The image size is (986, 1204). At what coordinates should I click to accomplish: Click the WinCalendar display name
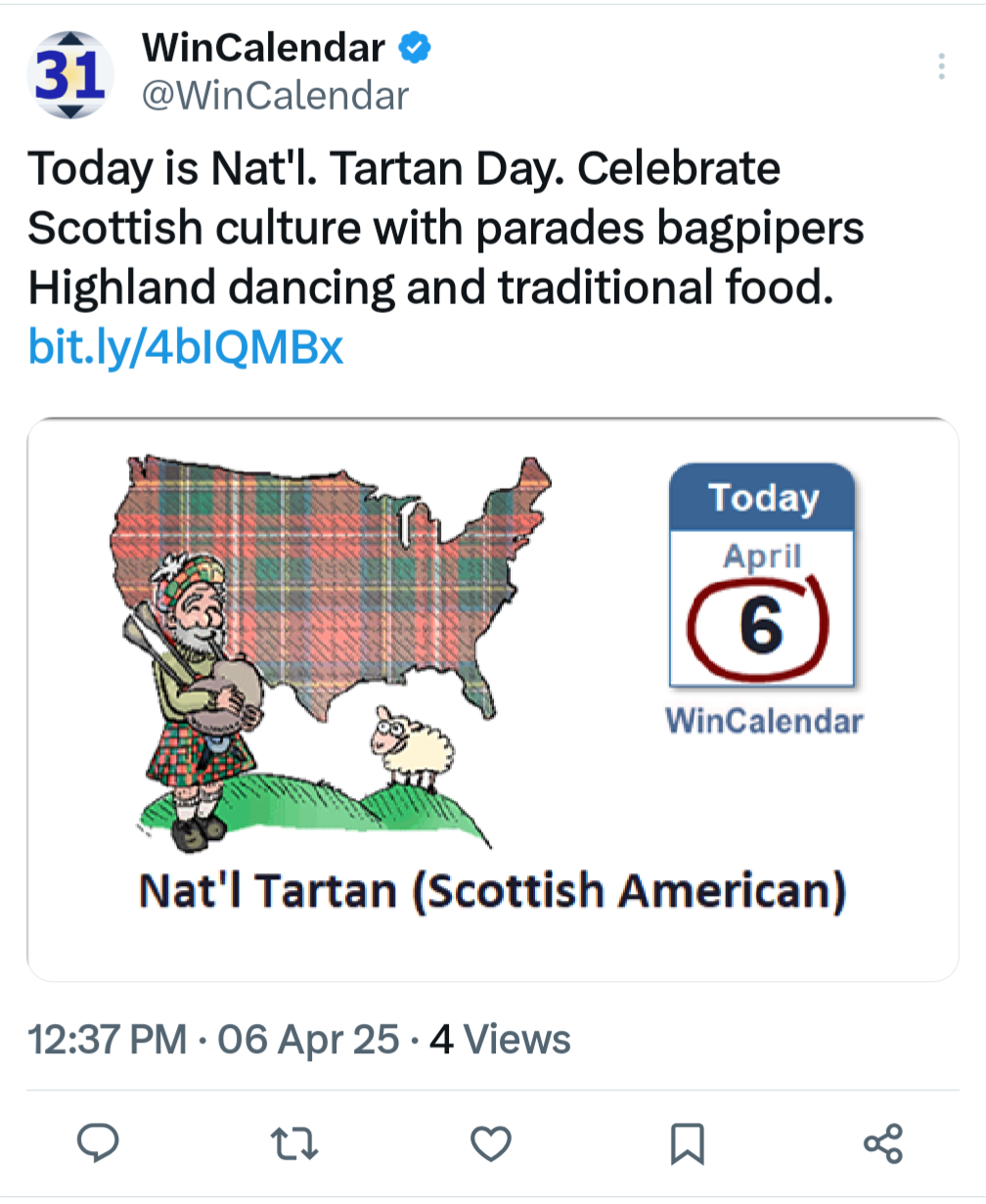tap(263, 46)
